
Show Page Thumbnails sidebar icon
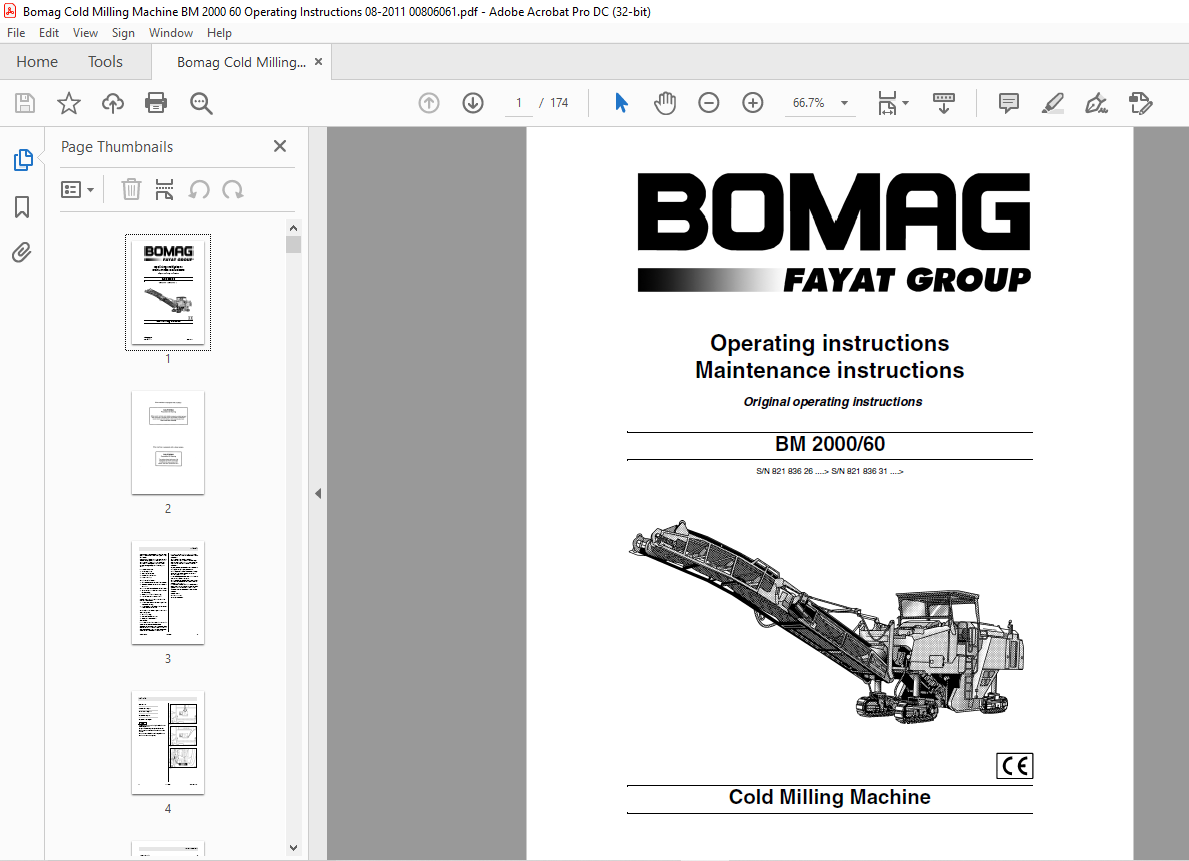[23, 160]
